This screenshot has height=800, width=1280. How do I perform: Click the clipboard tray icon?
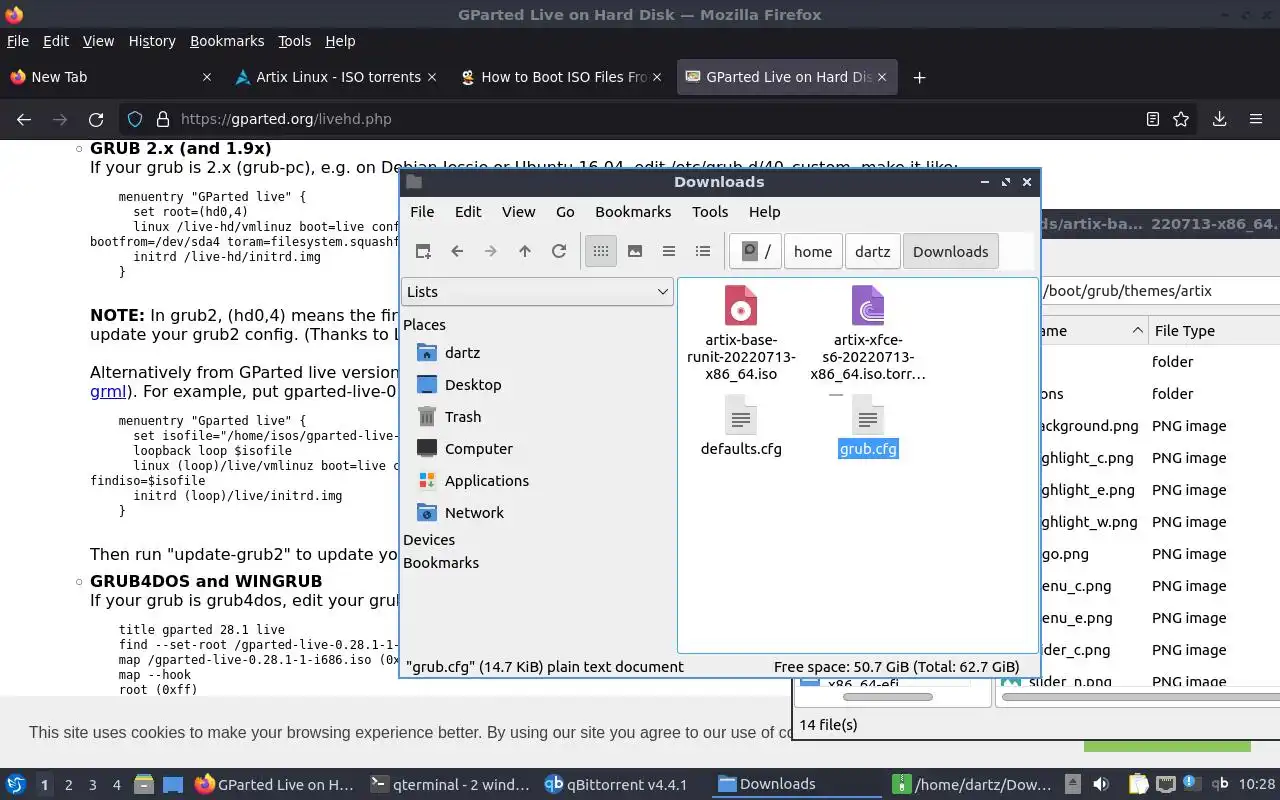(x=1138, y=784)
